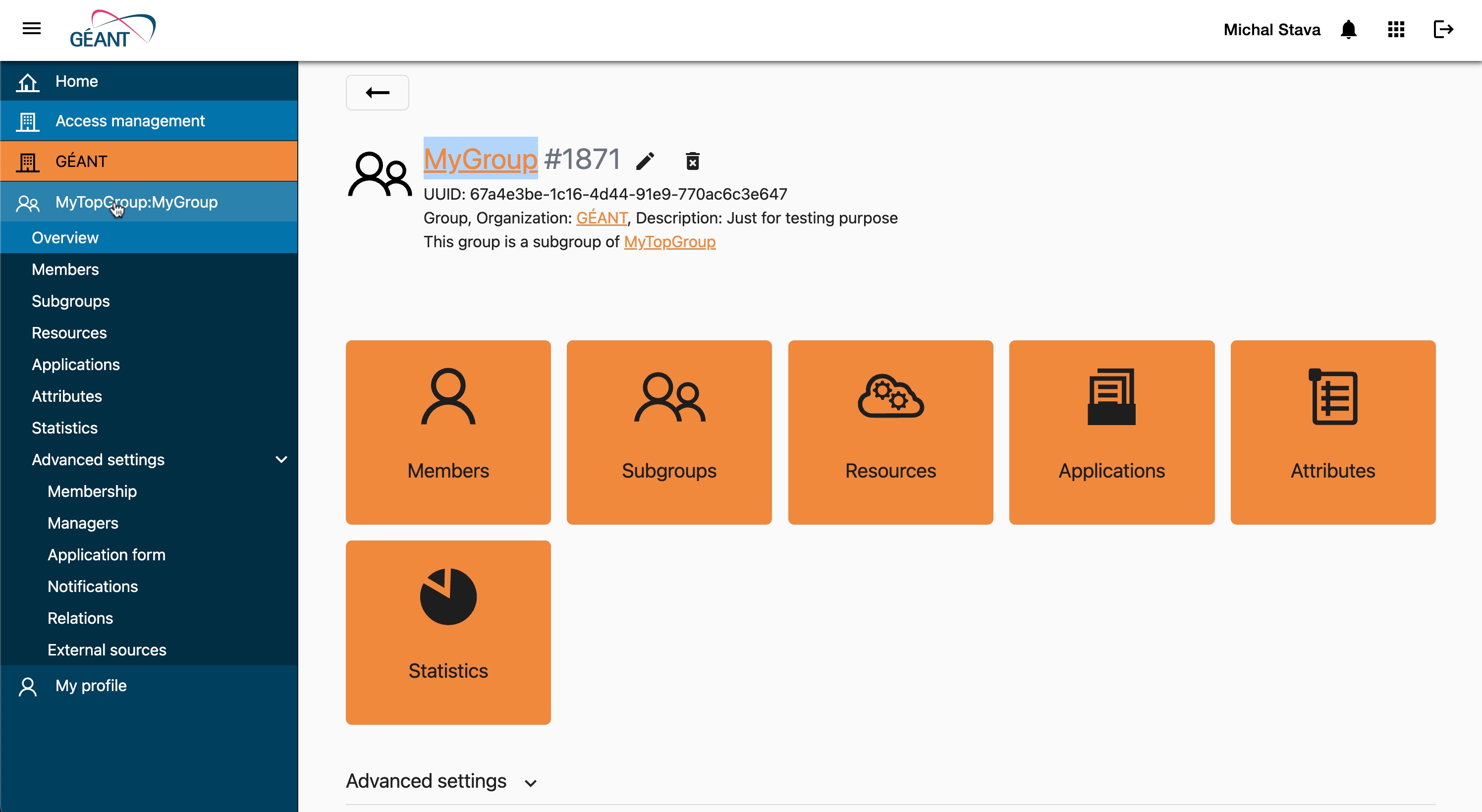This screenshot has height=812, width=1482.
Task: Click the Subgroups tile people icon
Action: [x=669, y=397]
